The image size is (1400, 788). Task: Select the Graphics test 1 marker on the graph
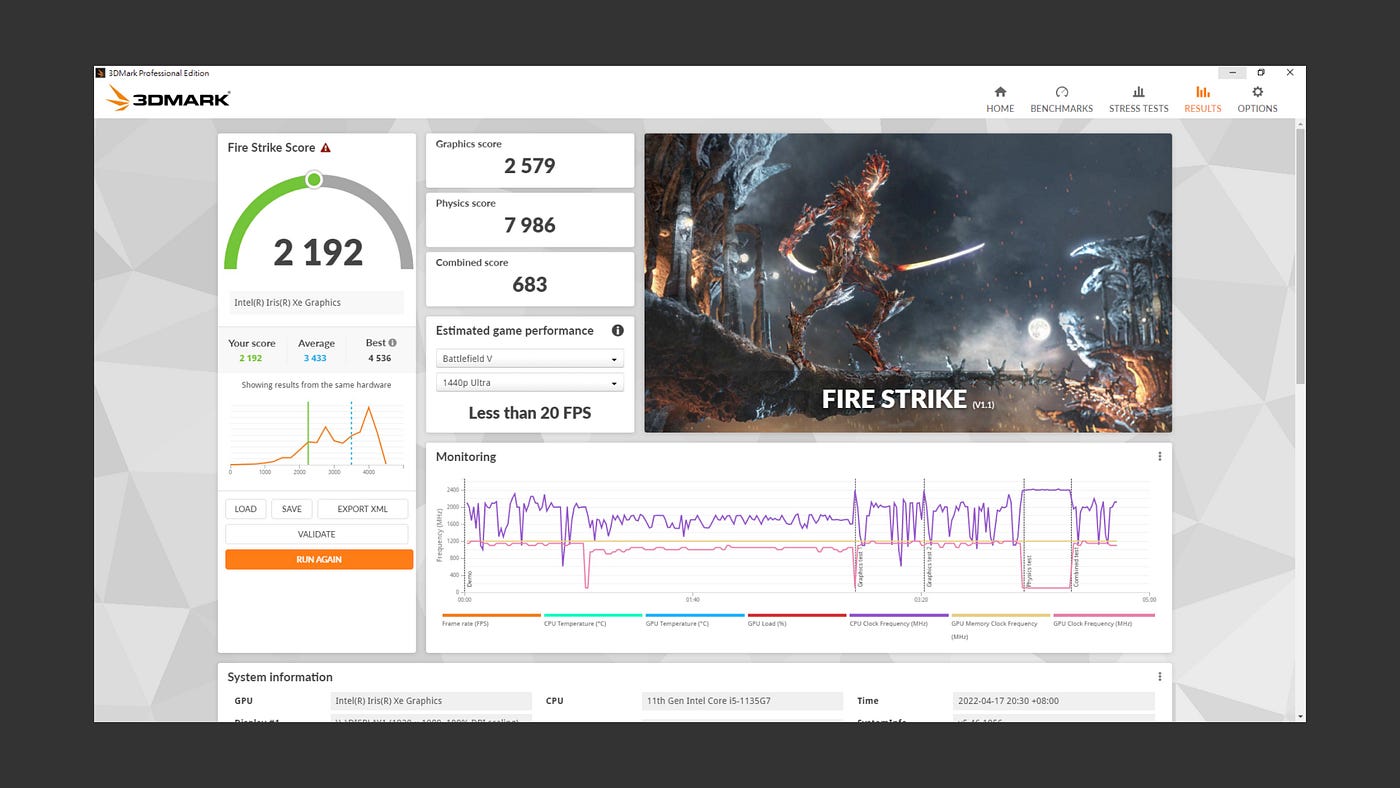coord(861,566)
